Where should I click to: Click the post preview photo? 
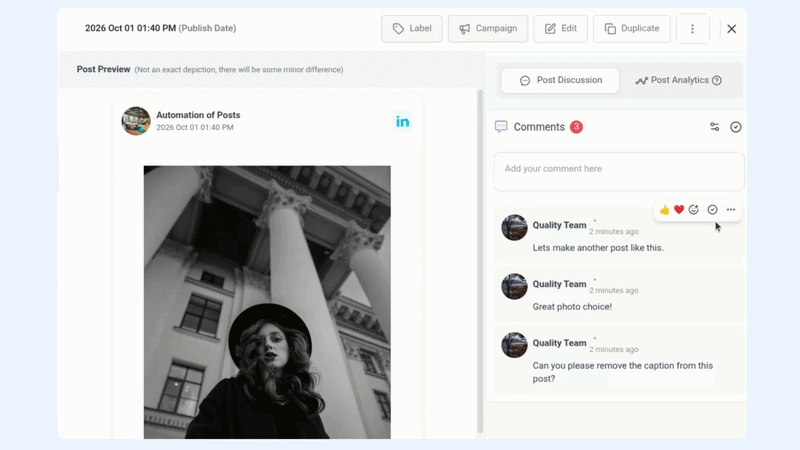[x=267, y=302]
